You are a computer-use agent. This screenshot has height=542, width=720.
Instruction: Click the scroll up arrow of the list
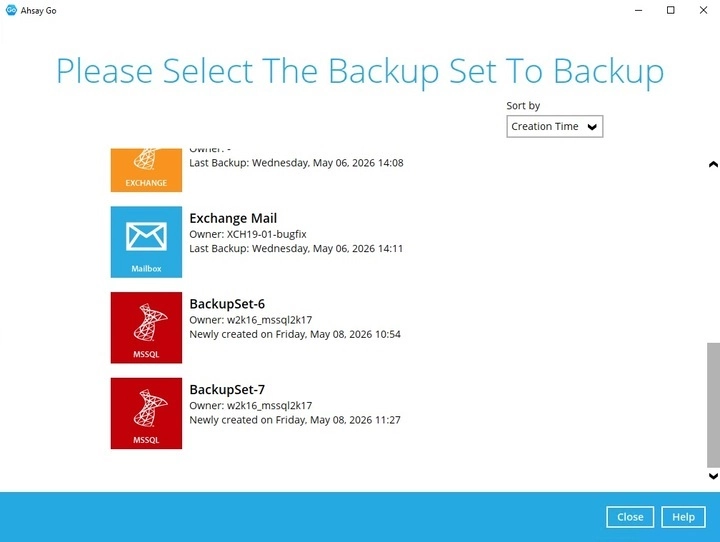pyautogui.click(x=713, y=164)
